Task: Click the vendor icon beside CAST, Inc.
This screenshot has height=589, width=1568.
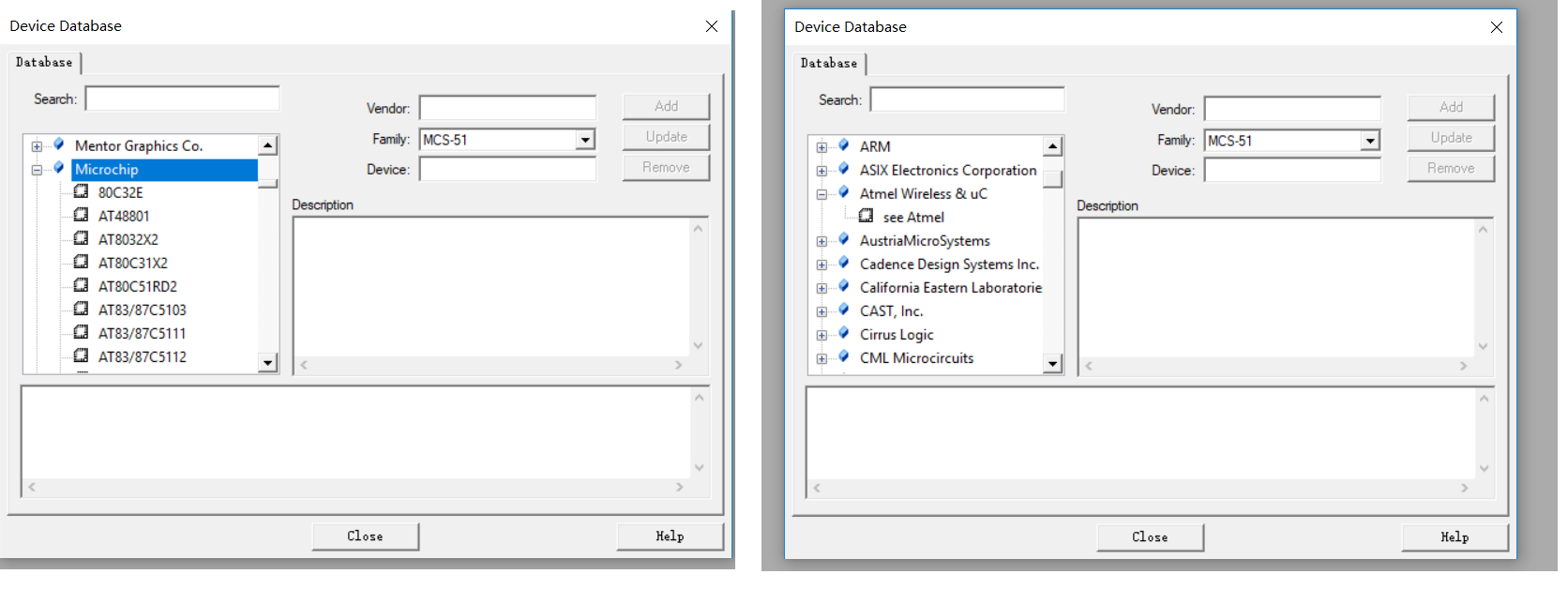Action: click(844, 310)
